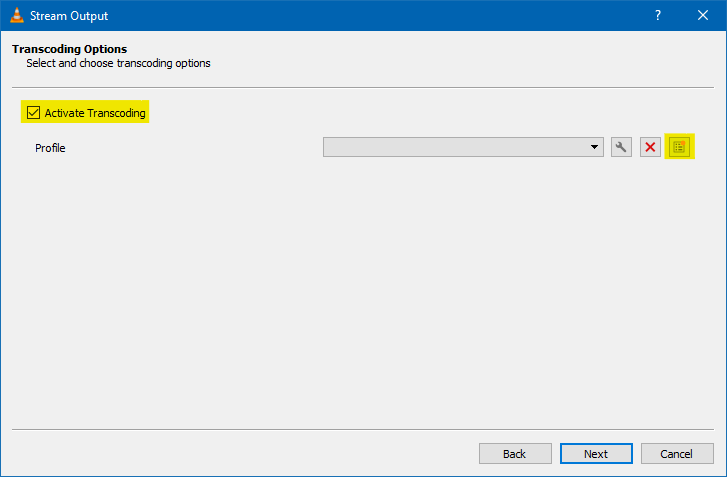Click the separator line below the subtitle

(x=363, y=88)
